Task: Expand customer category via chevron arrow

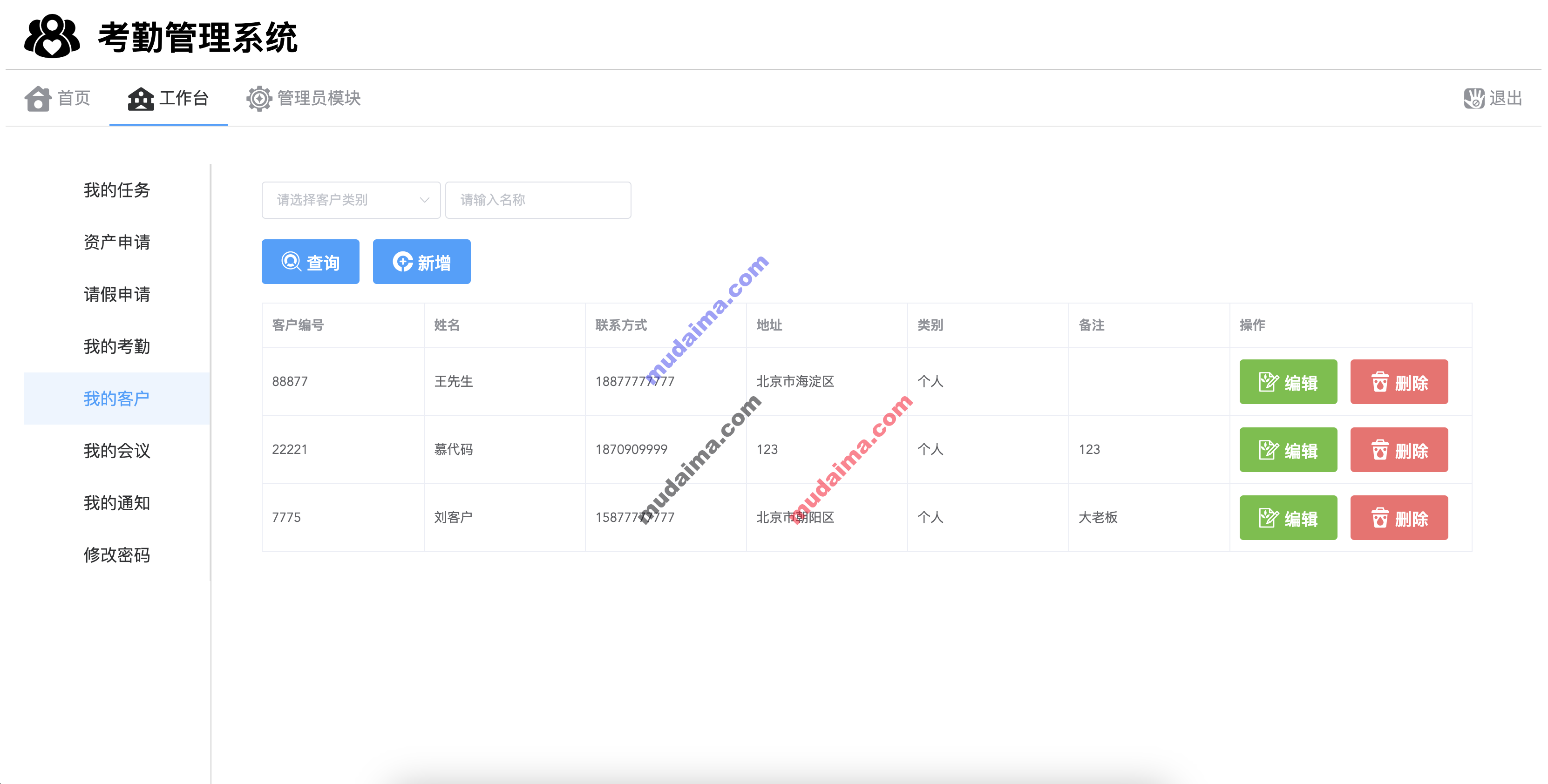Action: pos(424,200)
